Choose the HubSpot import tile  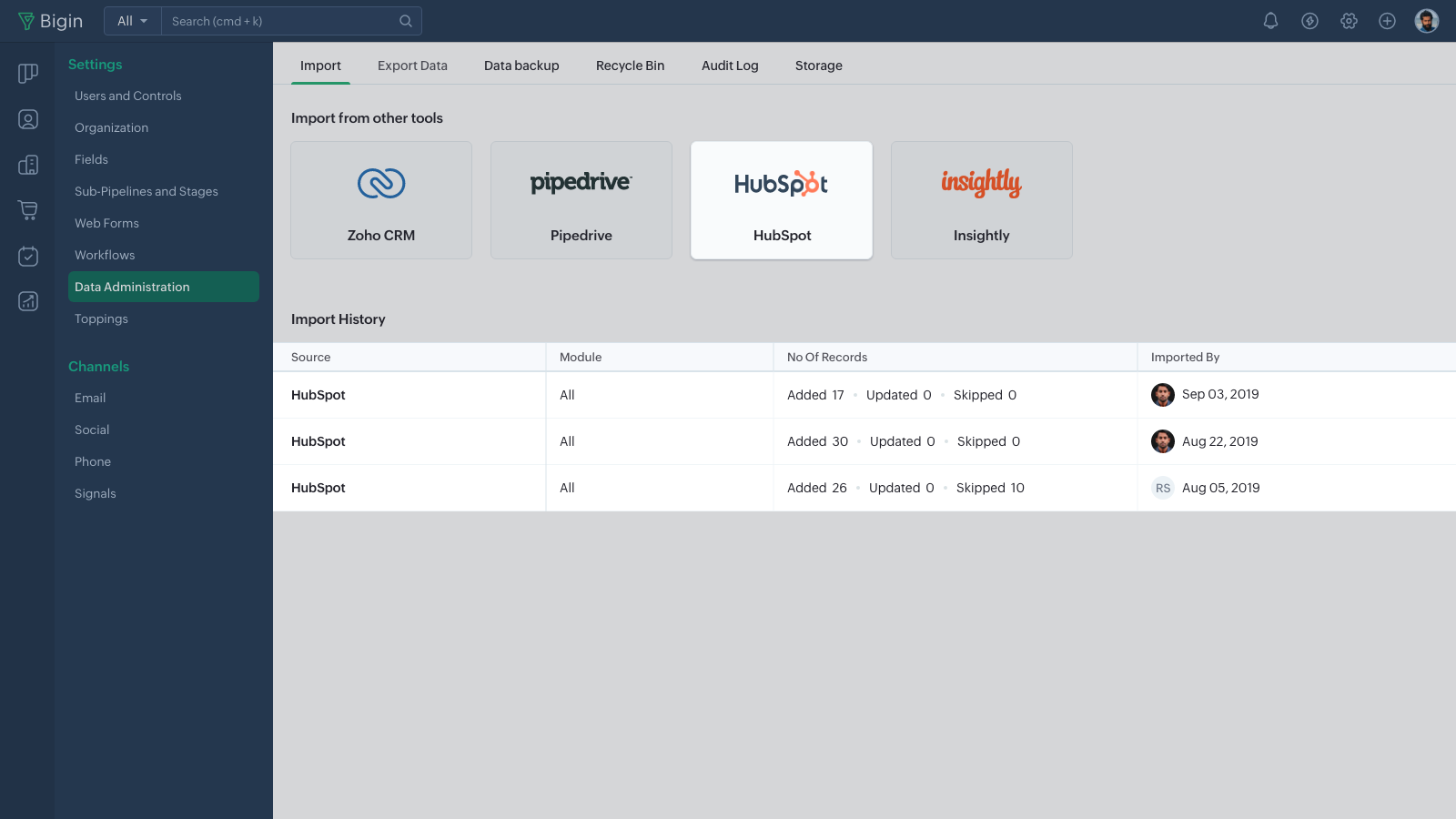coord(781,199)
